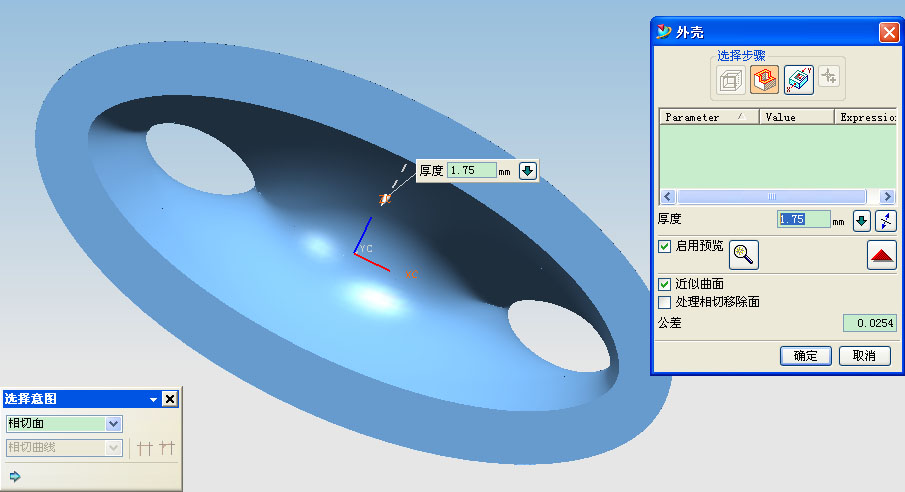Enable the 处理相切移除面 checkbox

click(x=664, y=302)
